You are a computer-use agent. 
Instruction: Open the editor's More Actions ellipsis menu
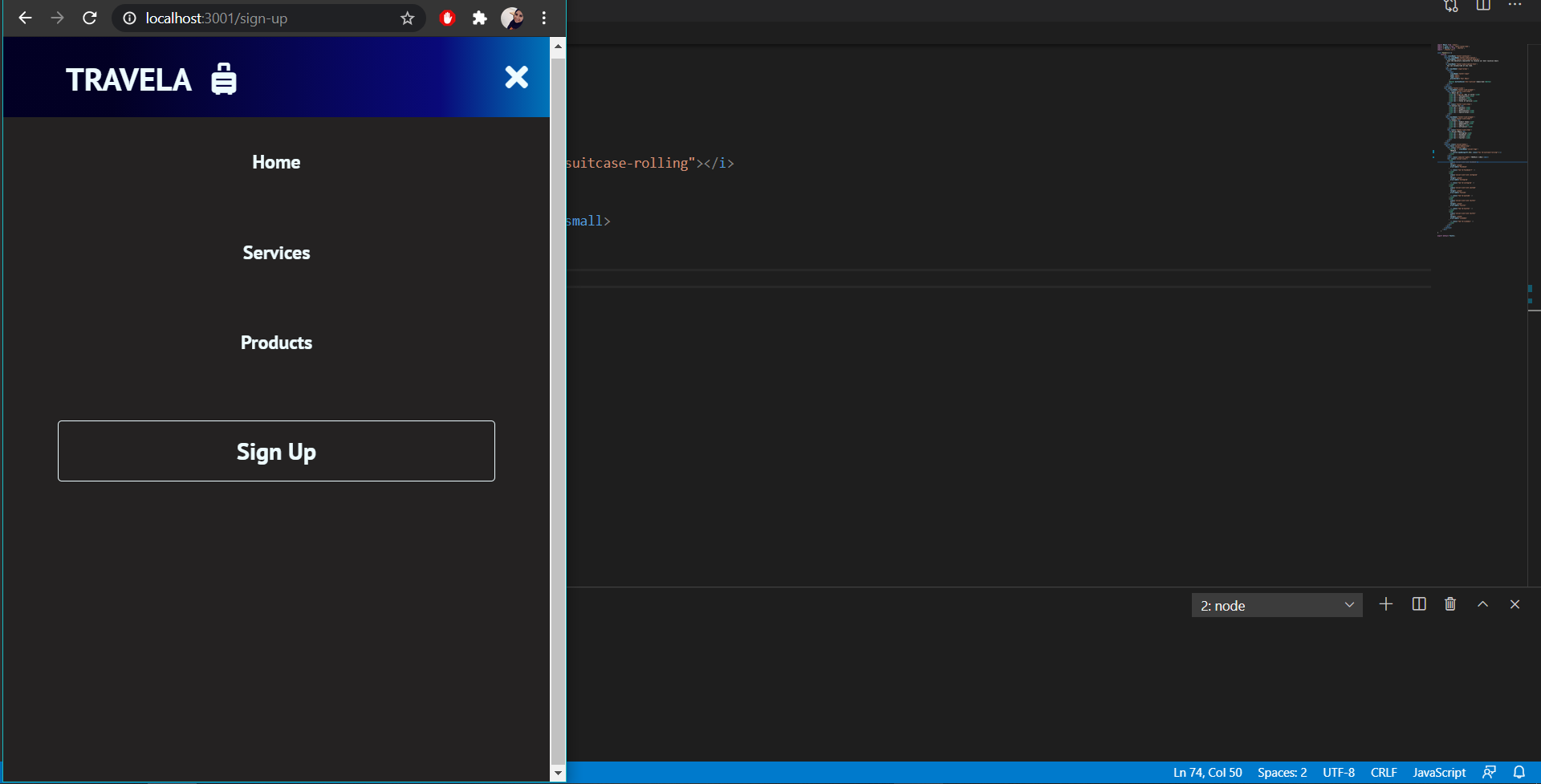[x=1515, y=6]
